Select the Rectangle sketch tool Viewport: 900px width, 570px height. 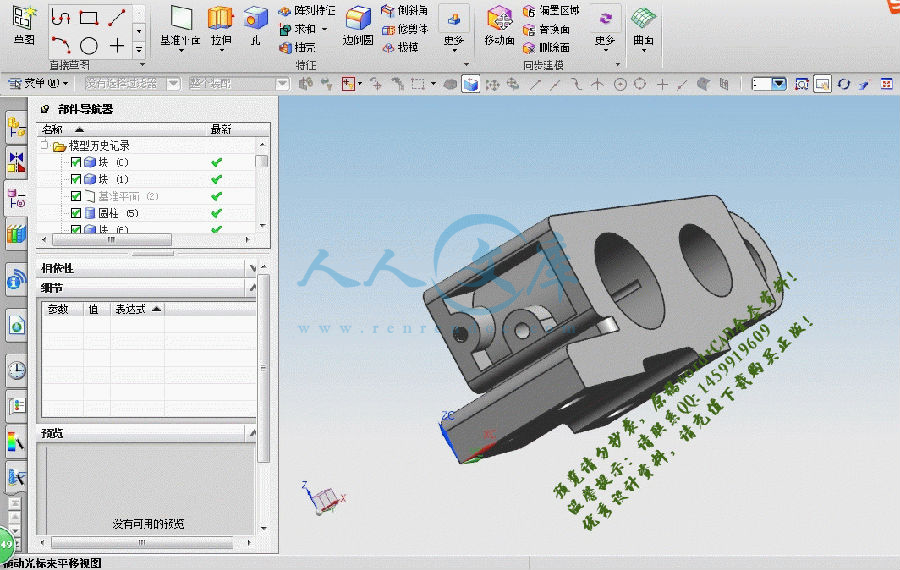click(x=88, y=18)
